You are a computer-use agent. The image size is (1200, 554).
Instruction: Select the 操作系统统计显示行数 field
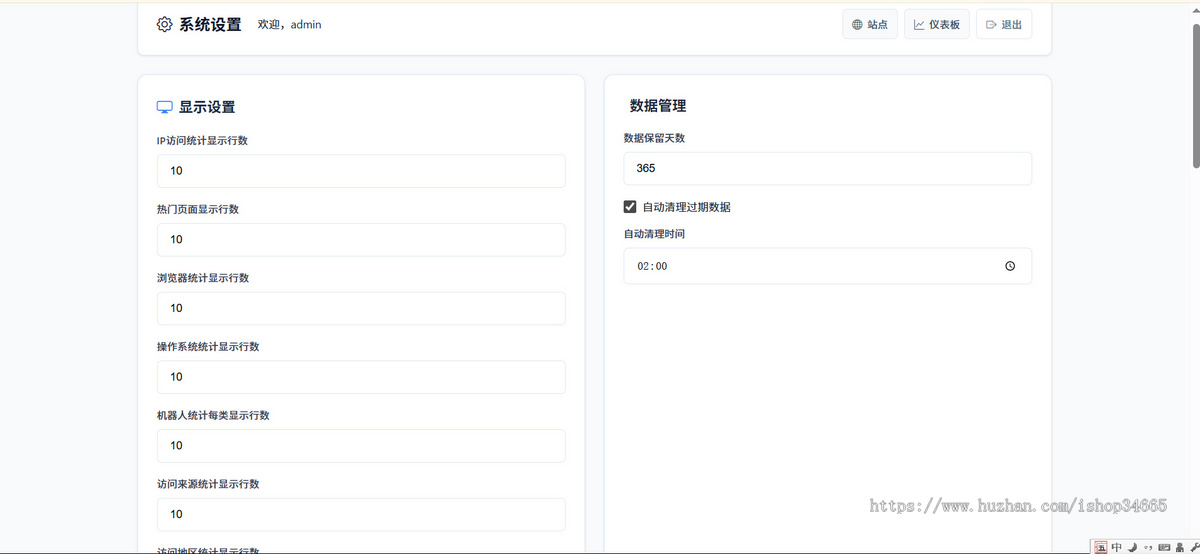[361, 377]
